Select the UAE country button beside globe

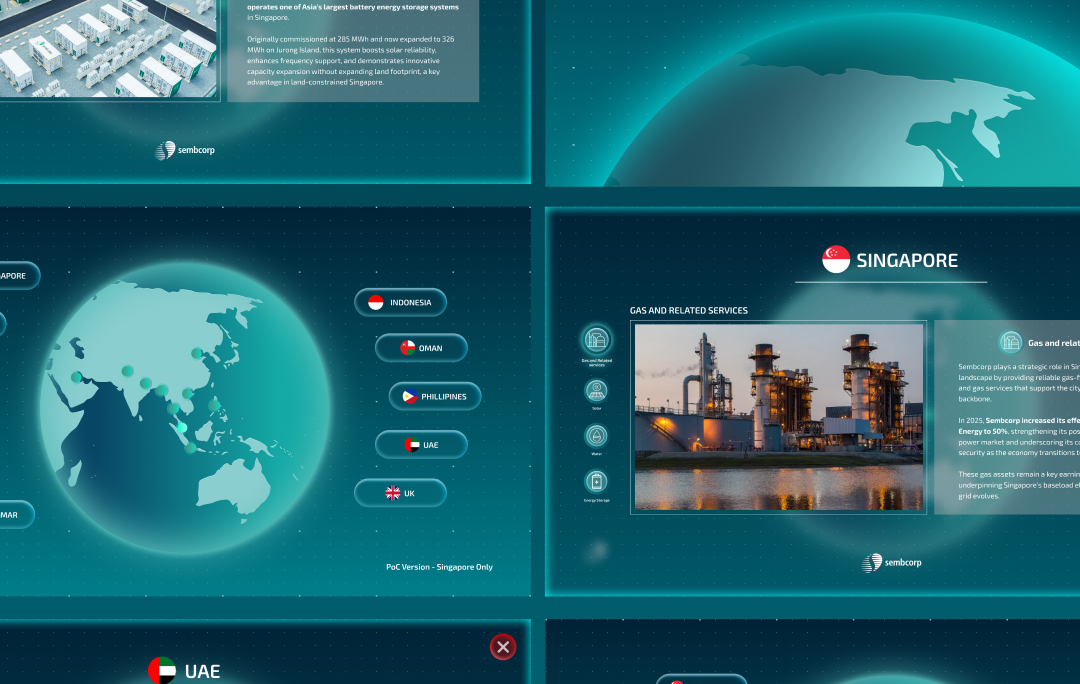point(421,444)
